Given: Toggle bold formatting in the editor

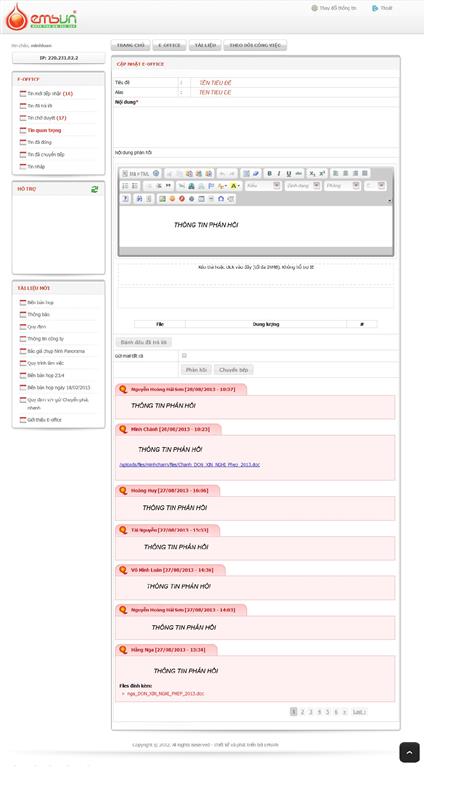Looking at the screenshot, I should (270, 174).
